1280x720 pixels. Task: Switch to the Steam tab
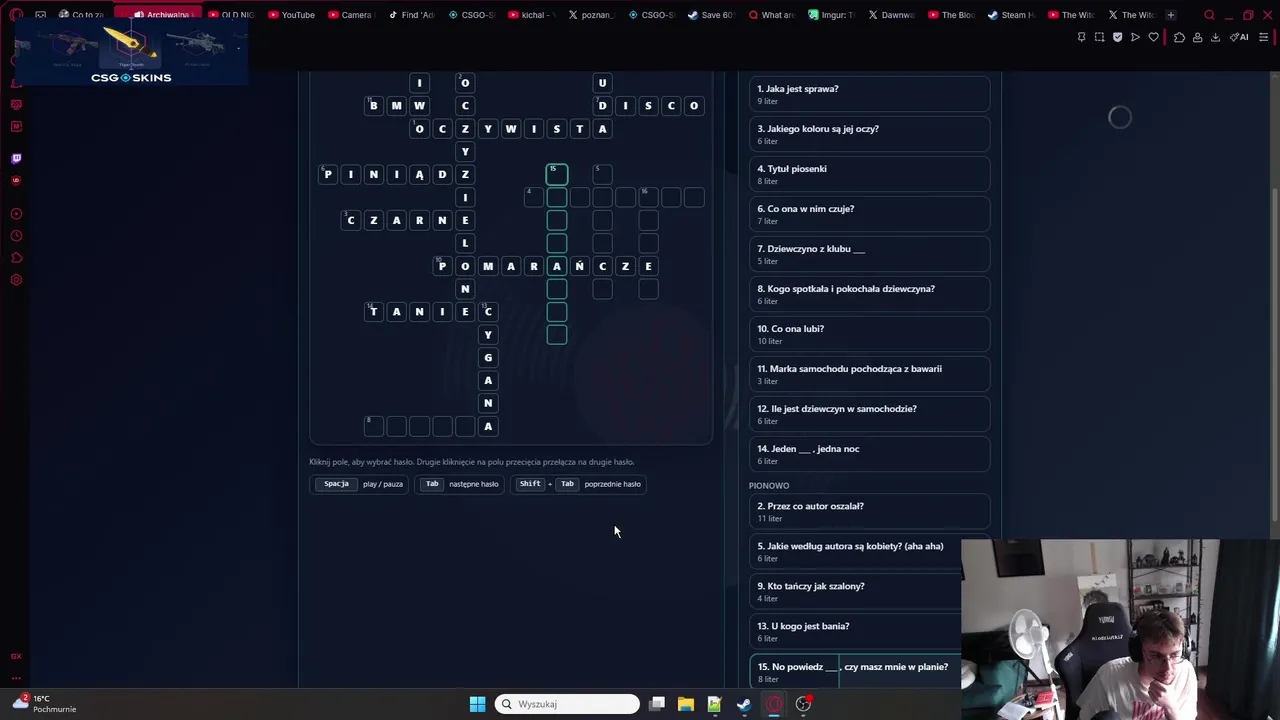point(1011,15)
